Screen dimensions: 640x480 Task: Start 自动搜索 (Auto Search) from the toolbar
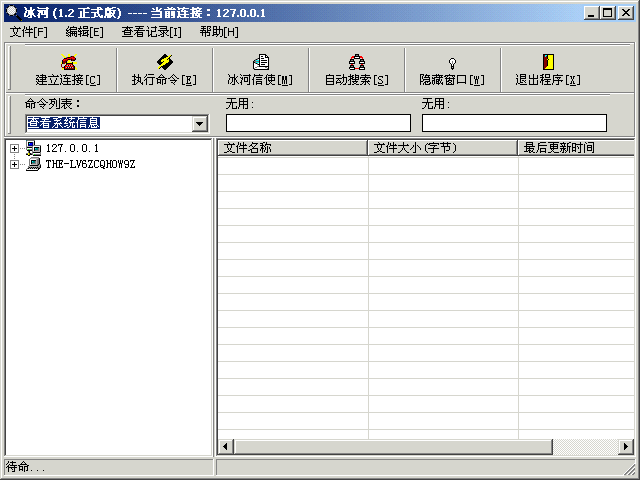pos(356,63)
